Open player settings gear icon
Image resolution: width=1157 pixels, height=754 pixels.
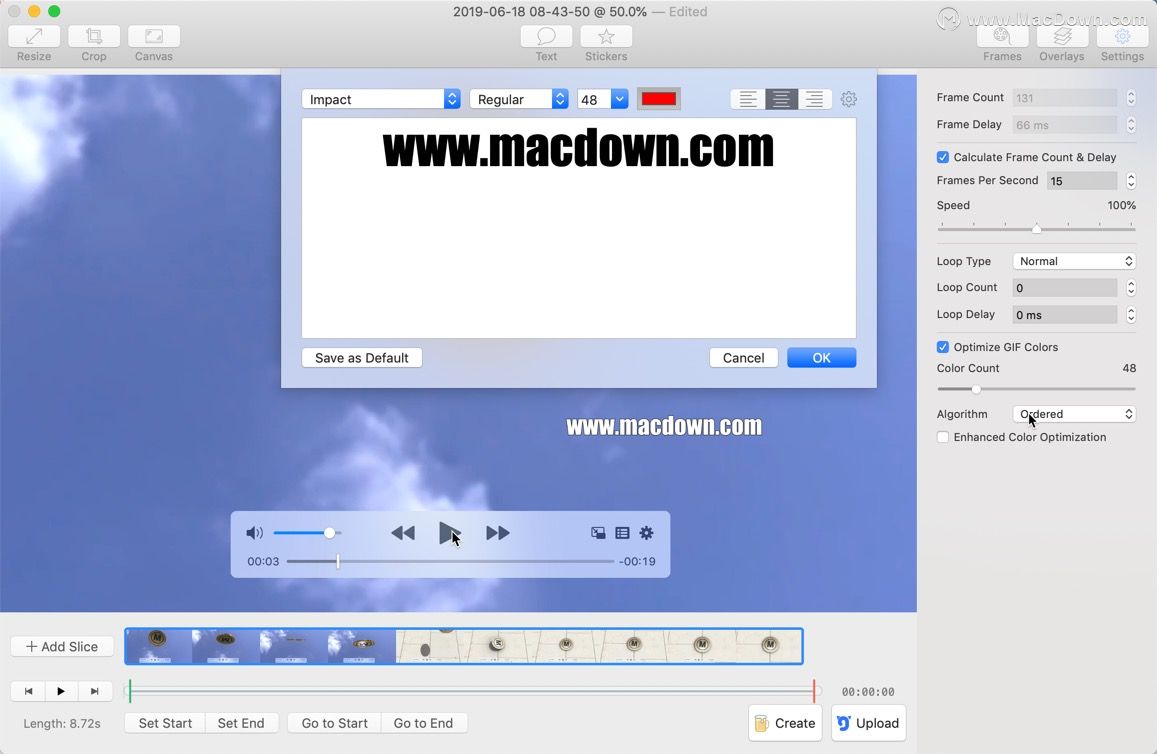pyautogui.click(x=646, y=533)
